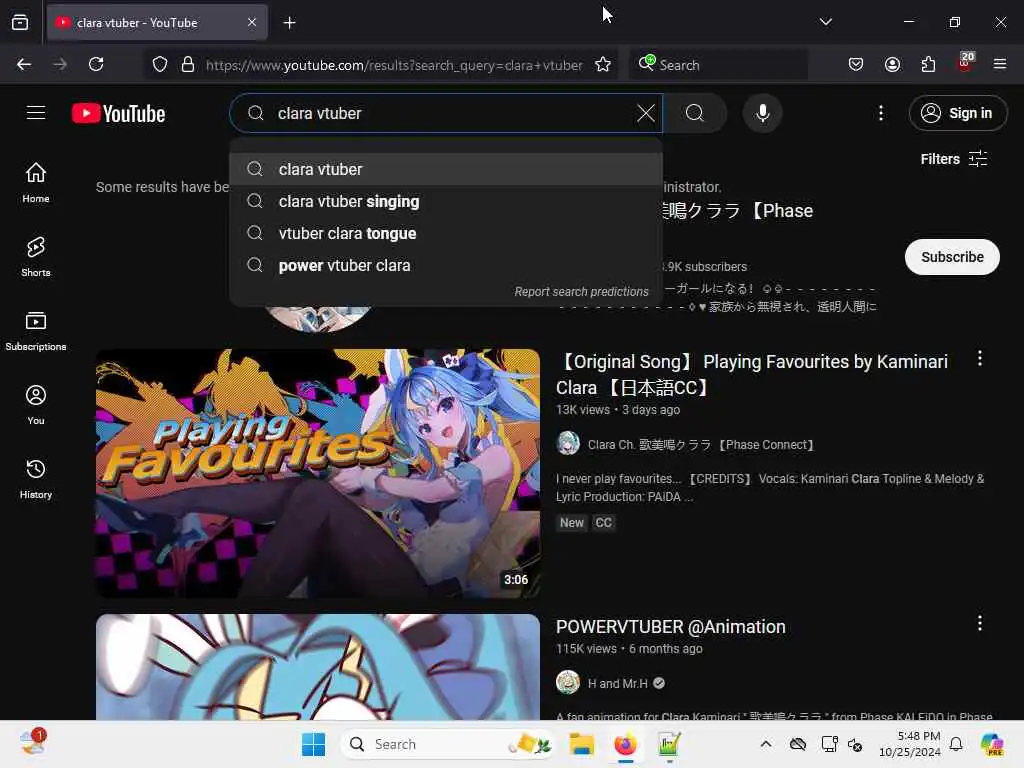The image size is (1024, 768).
Task: Open the Firefox tracking protection shield
Action: (x=160, y=64)
